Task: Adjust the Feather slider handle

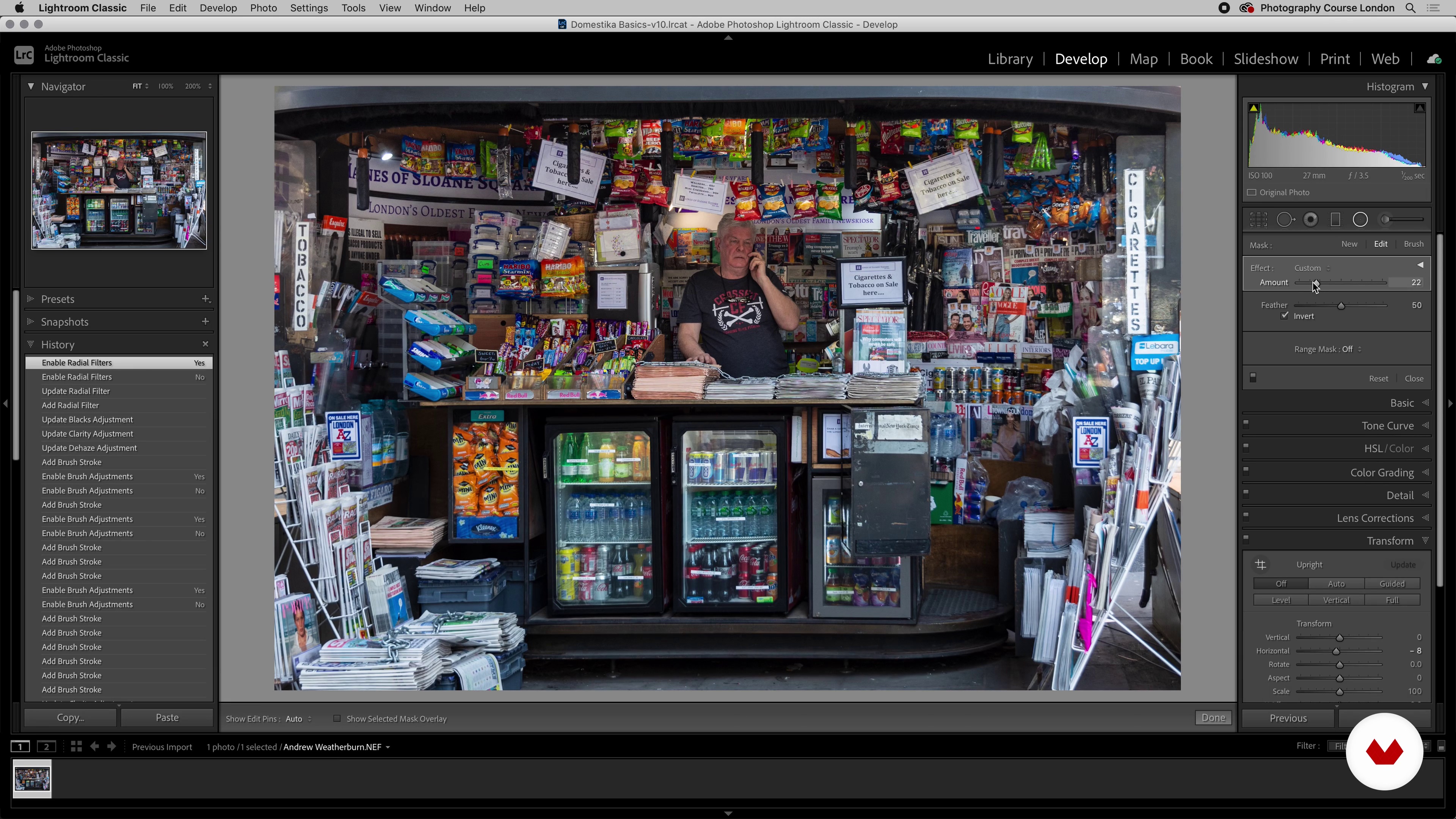Action: tap(1341, 305)
